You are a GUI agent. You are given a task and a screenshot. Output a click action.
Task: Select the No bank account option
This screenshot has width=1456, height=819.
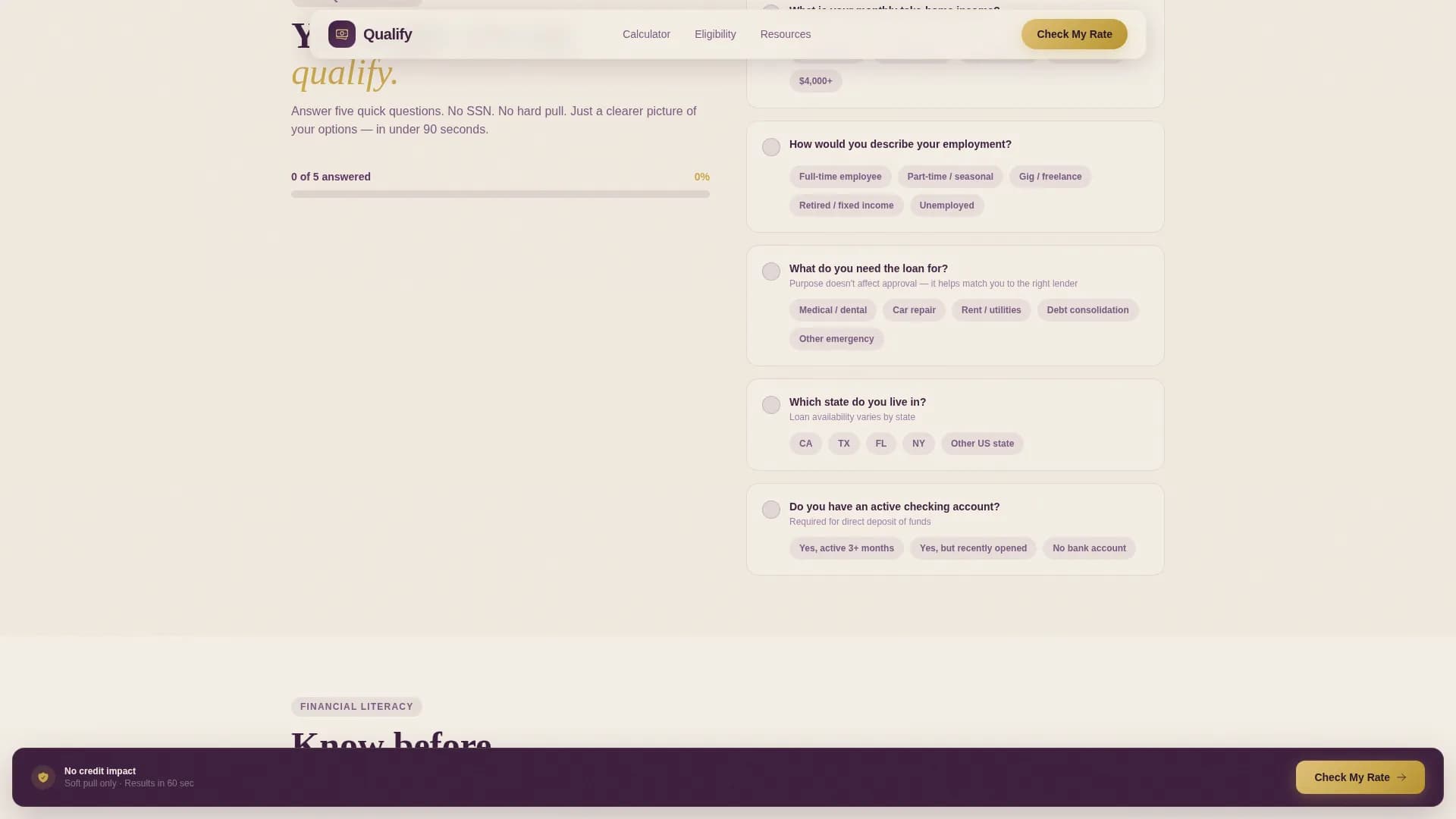pos(1089,548)
